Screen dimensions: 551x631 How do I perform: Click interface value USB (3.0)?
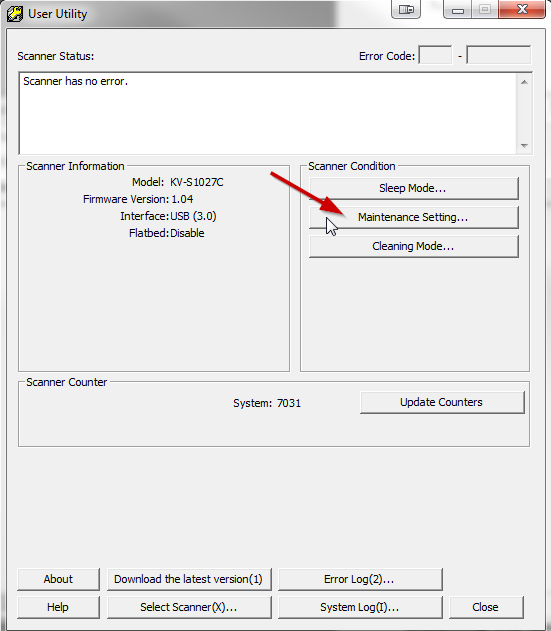[x=193, y=217]
